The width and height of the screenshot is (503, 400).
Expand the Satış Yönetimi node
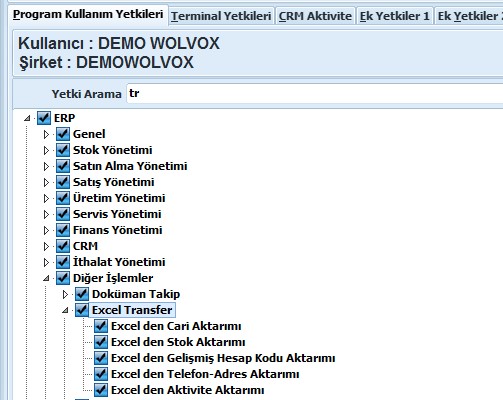pos(46,182)
